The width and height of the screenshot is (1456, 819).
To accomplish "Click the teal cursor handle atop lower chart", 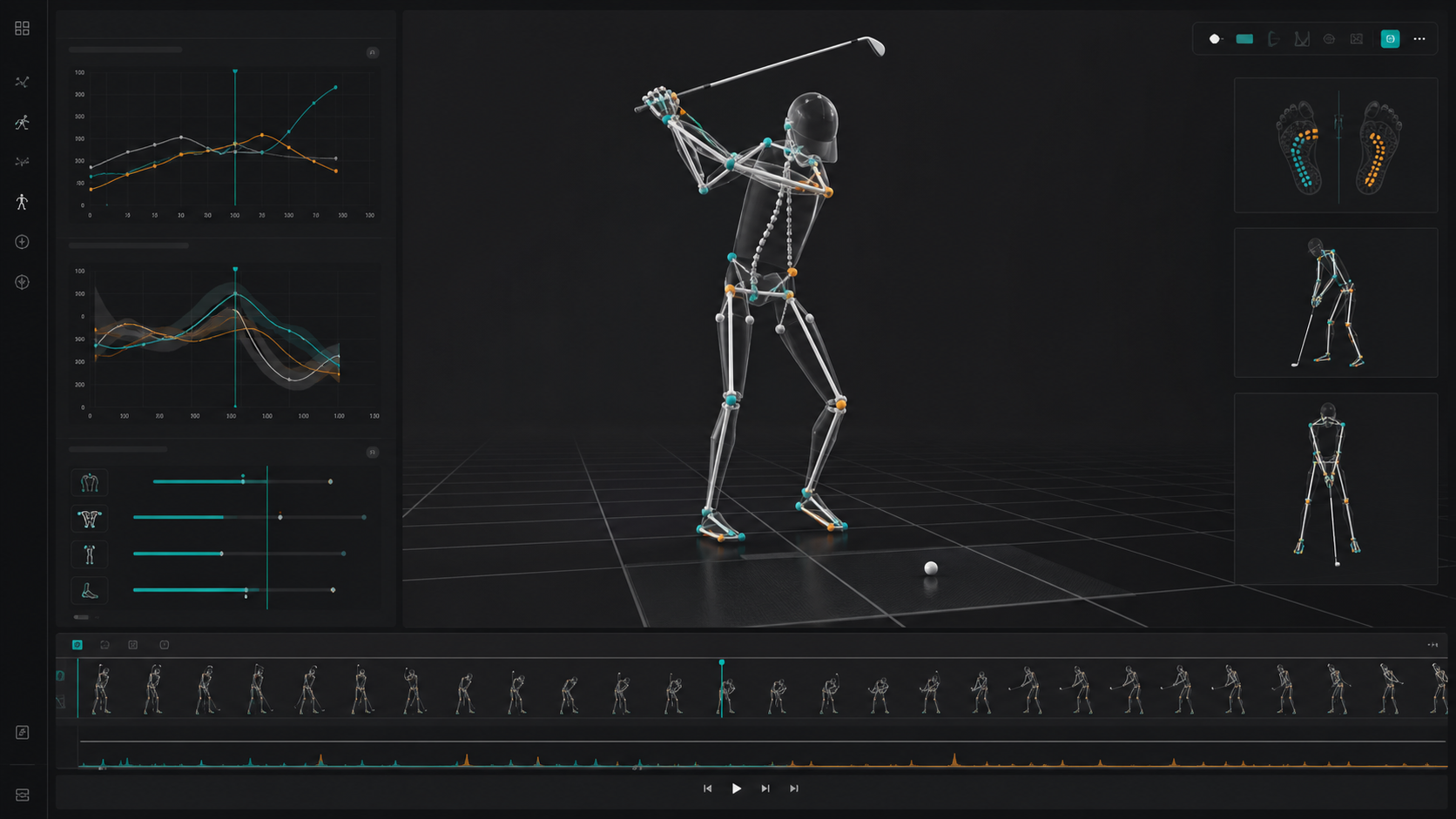I will 235,270.
